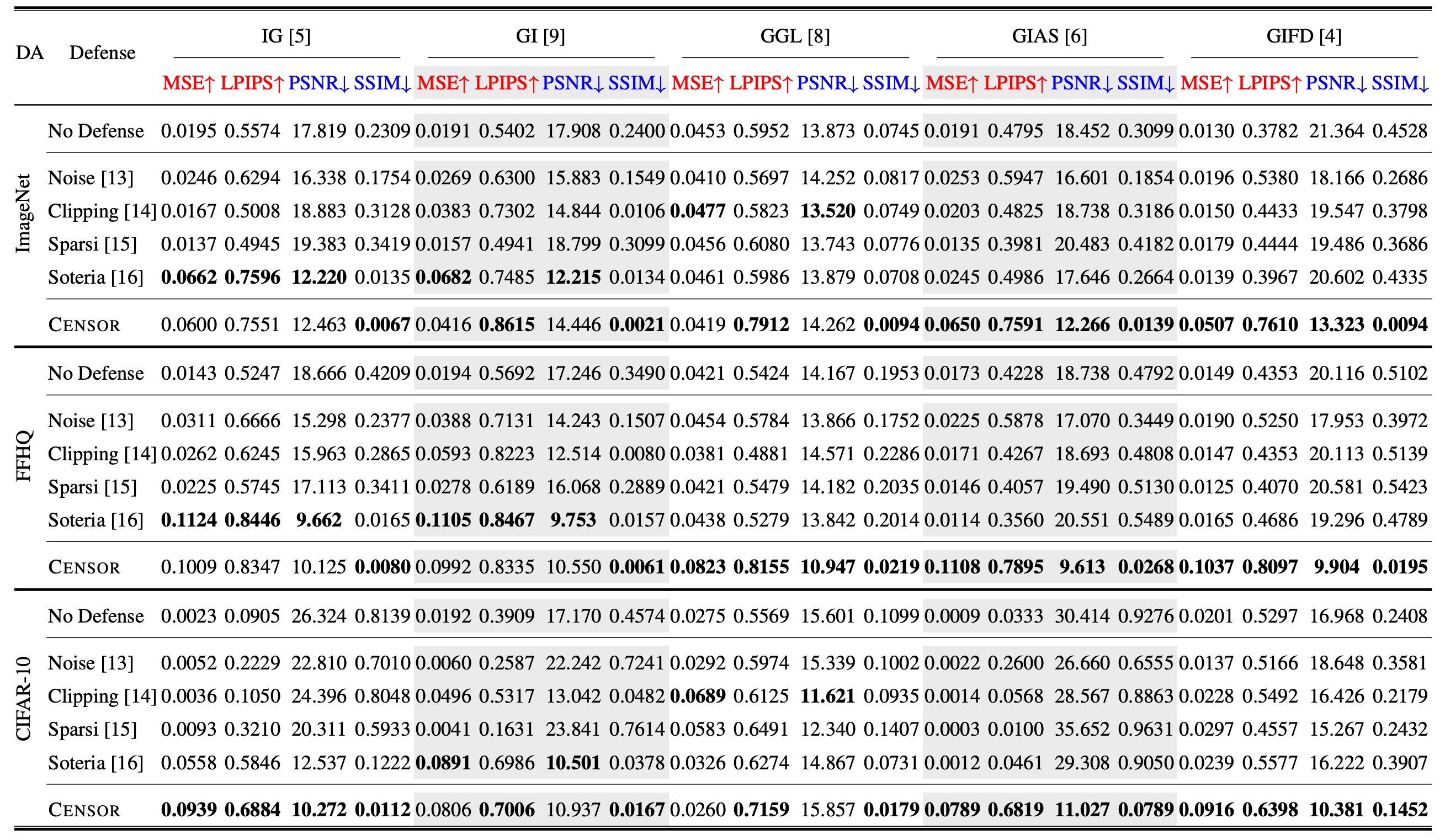The image size is (1445, 840).
Task: Click the bold value 10.272
Action: tap(319, 810)
